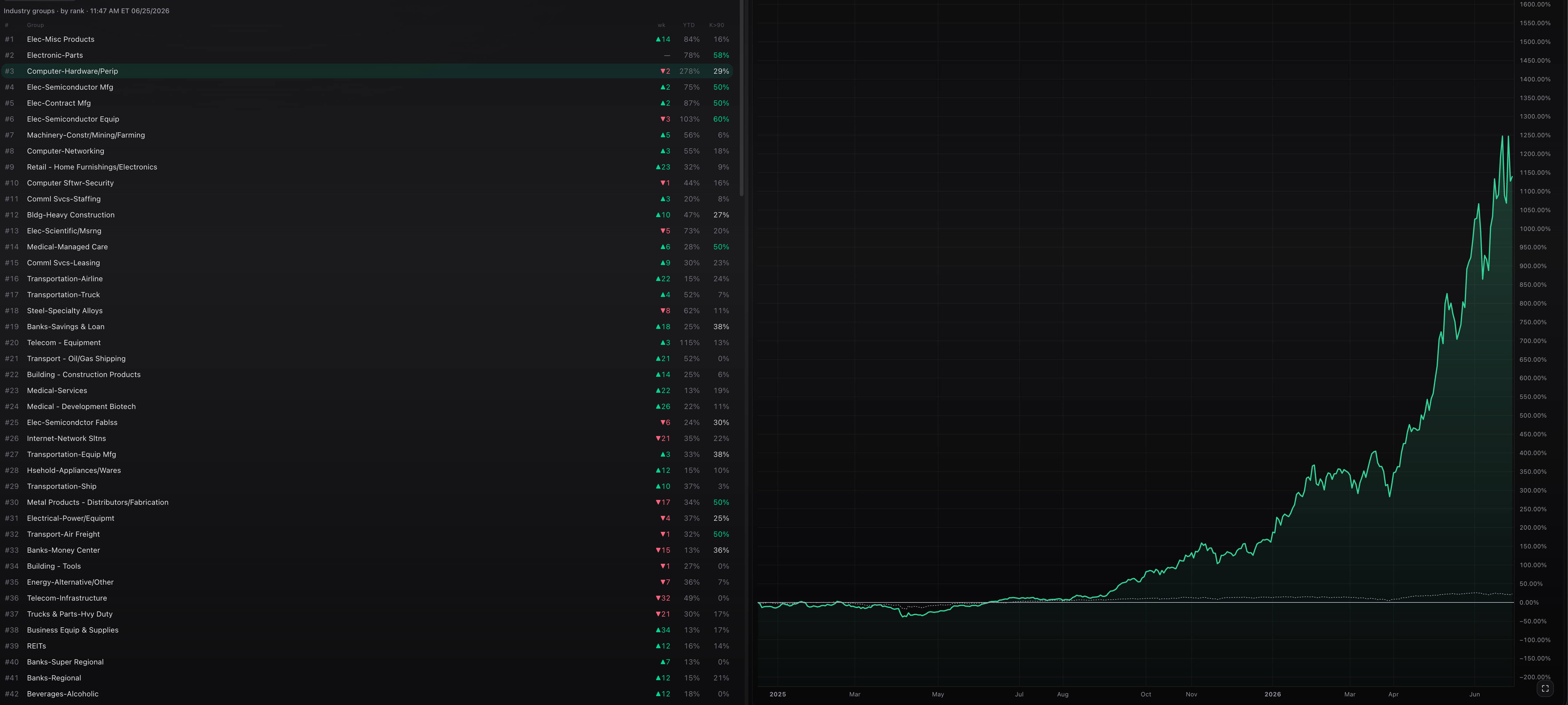This screenshot has width=1568, height=705.
Task: Select Telecom-Infrastructure group
Action: click(x=367, y=598)
